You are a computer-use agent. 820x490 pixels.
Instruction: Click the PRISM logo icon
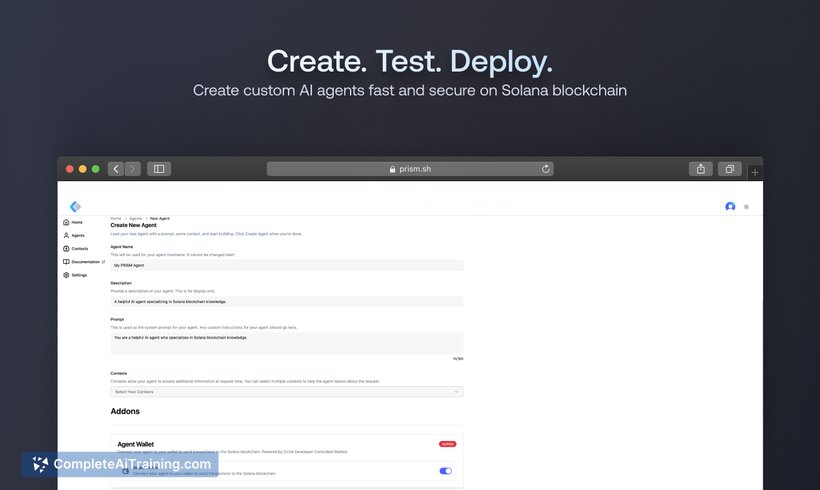tap(75, 207)
